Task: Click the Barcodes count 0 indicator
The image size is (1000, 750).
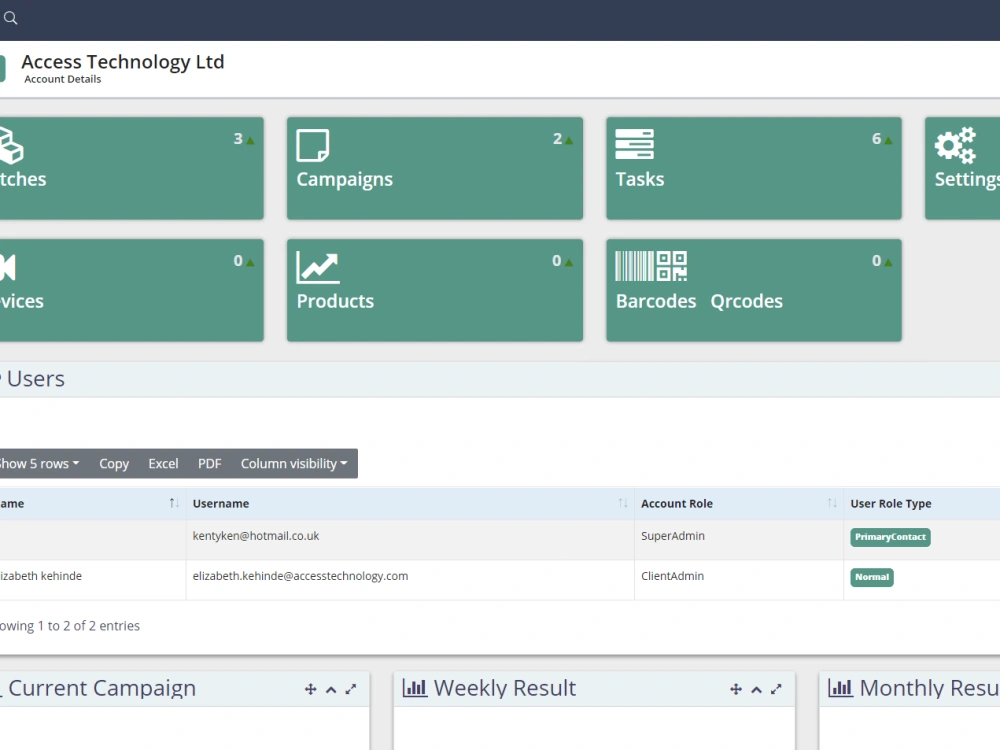Action: [882, 261]
